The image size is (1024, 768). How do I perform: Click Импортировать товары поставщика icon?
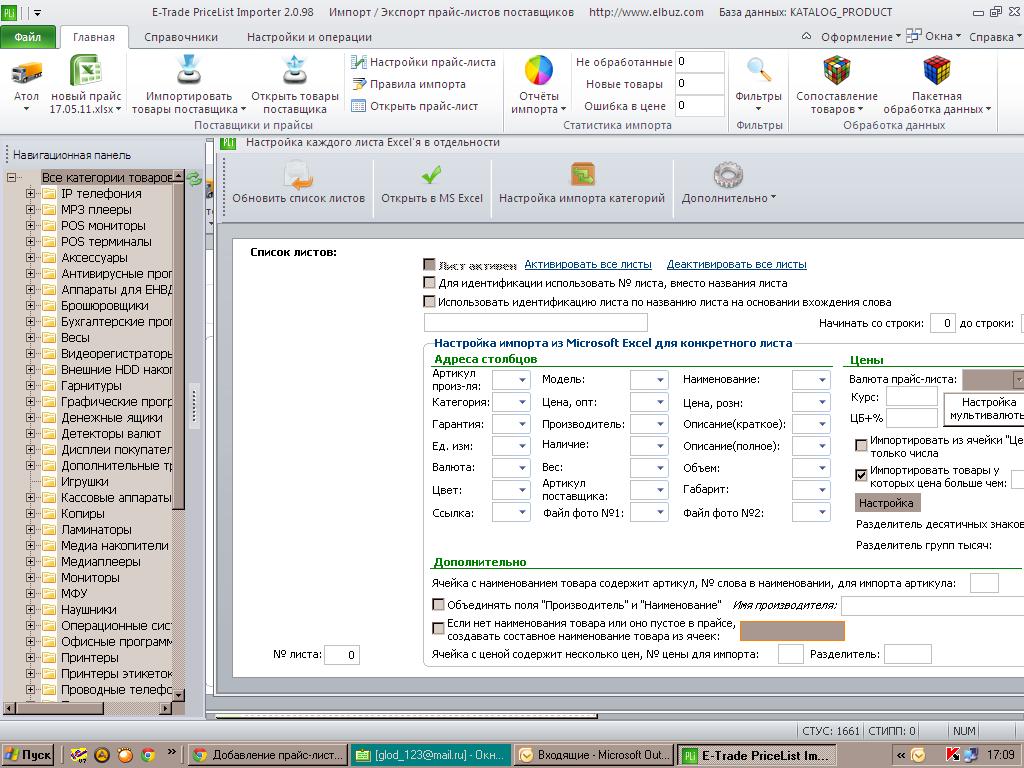click(x=189, y=70)
